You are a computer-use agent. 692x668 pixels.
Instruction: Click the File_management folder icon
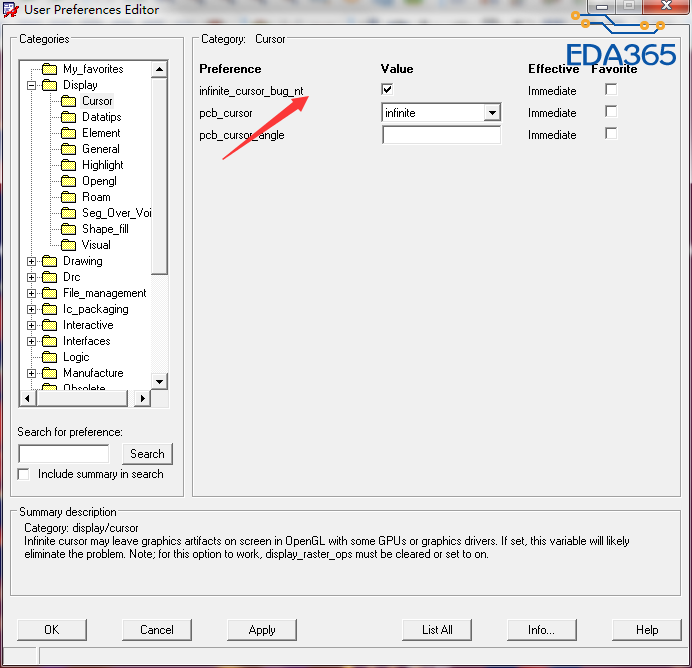(x=49, y=293)
